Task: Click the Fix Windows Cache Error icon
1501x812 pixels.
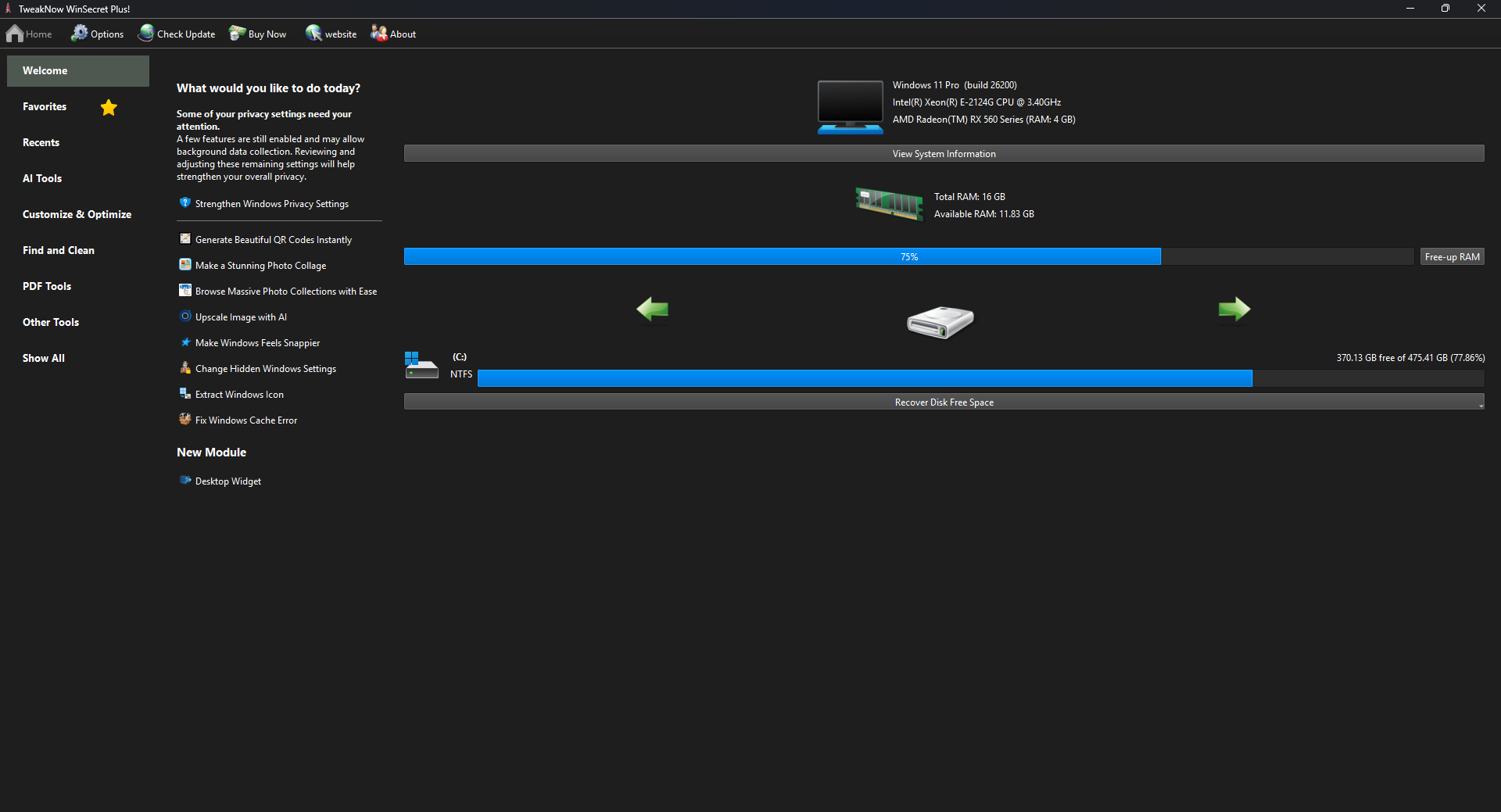Action: pyautogui.click(x=185, y=420)
